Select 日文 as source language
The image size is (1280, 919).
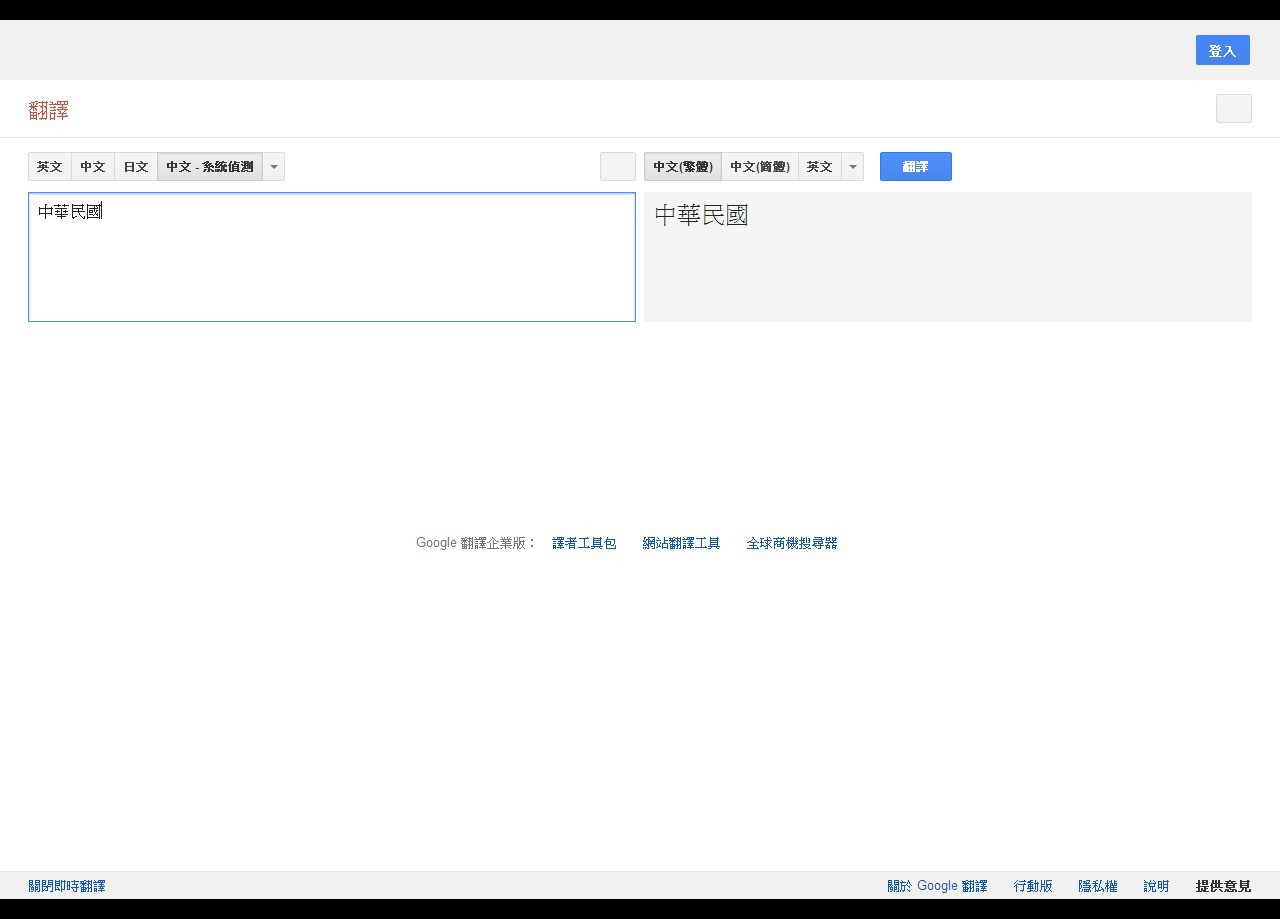[136, 167]
